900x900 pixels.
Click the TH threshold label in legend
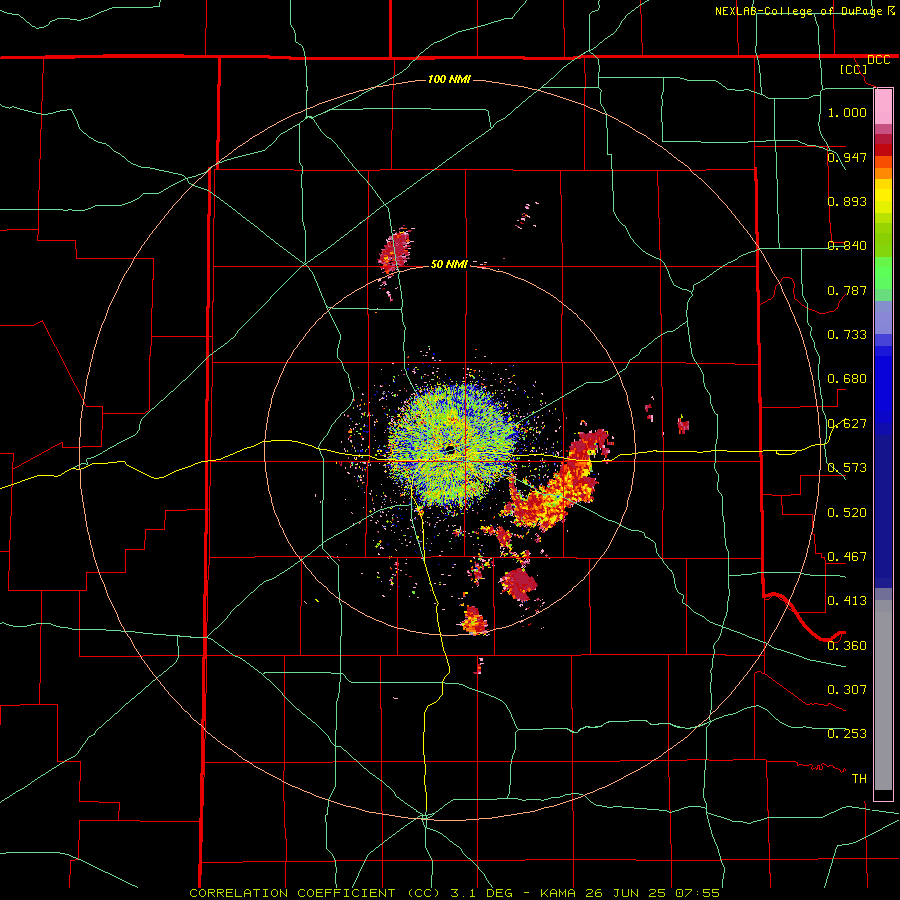pyautogui.click(x=859, y=778)
